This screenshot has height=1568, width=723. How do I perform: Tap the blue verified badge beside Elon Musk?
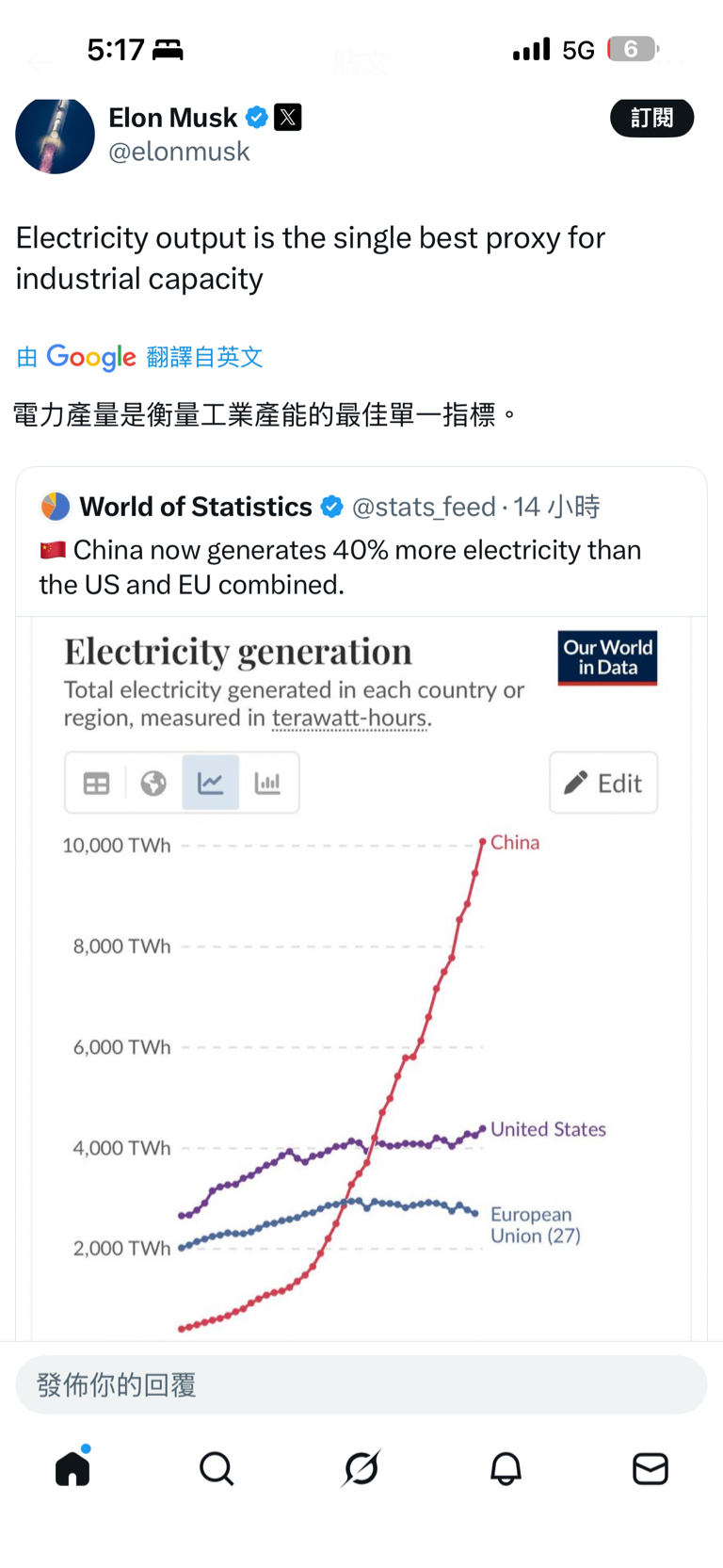256,118
